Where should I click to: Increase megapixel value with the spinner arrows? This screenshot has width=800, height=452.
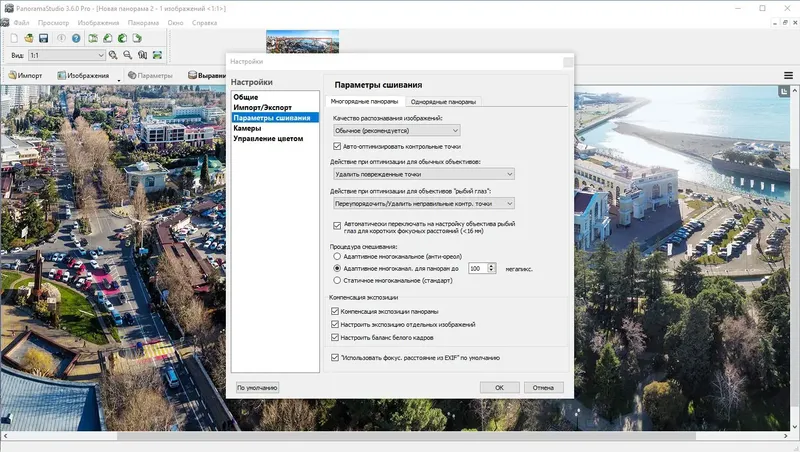tap(491, 266)
